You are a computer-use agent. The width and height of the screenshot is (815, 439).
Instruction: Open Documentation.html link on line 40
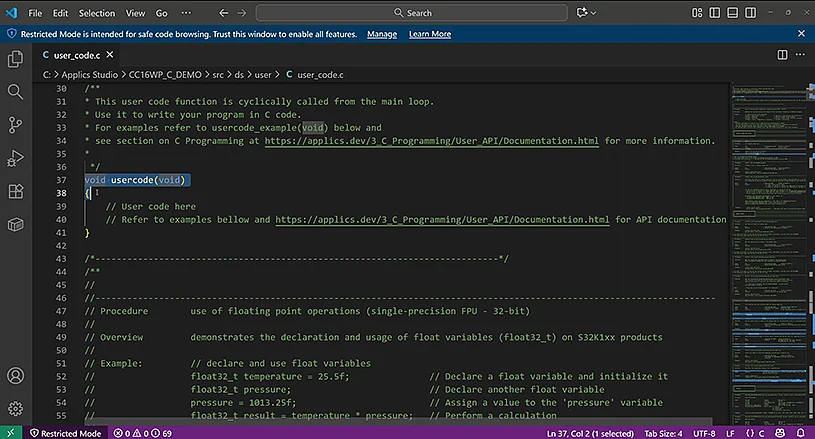point(442,220)
